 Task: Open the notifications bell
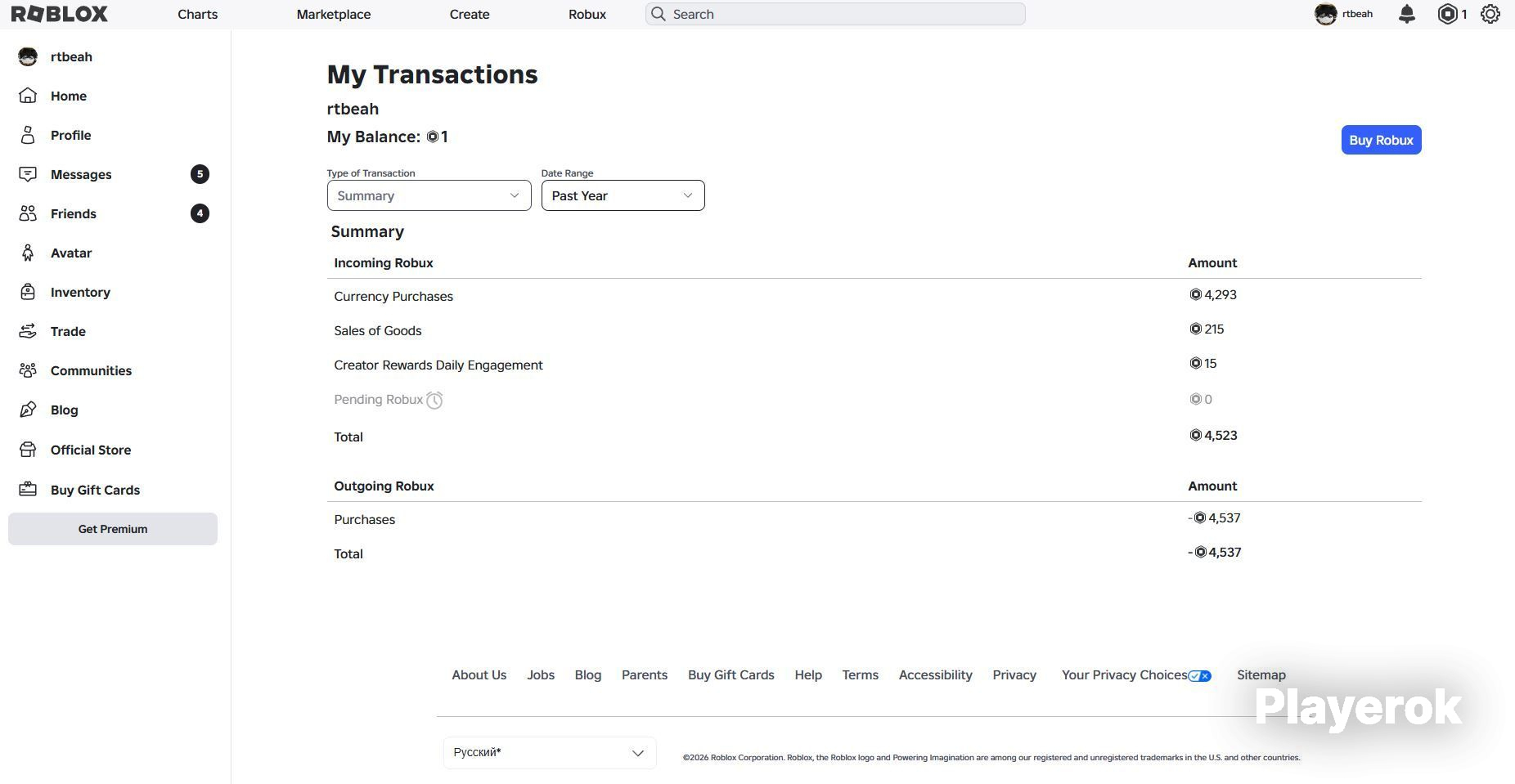pyautogui.click(x=1407, y=14)
